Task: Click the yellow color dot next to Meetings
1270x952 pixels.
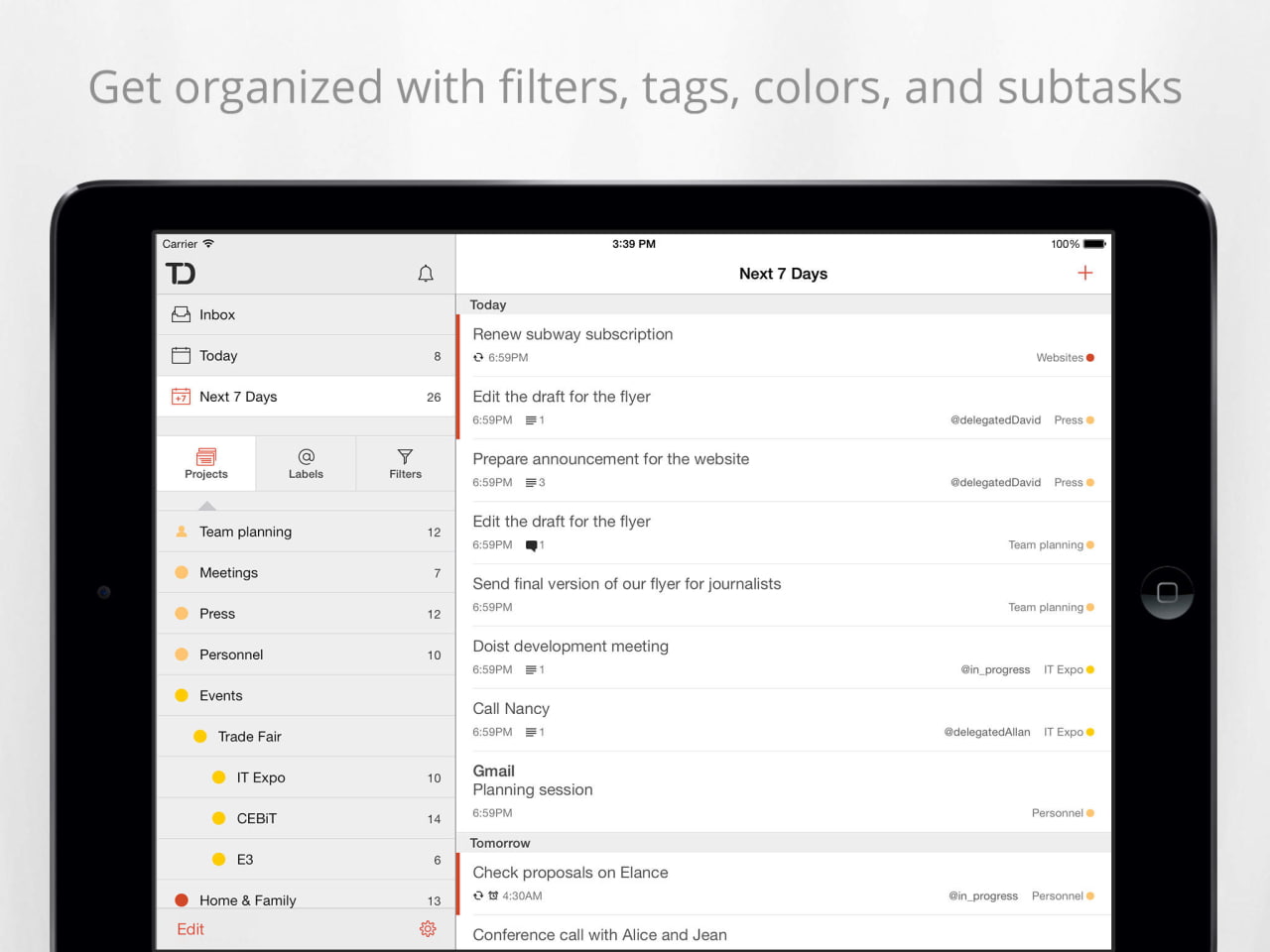Action: click(183, 572)
